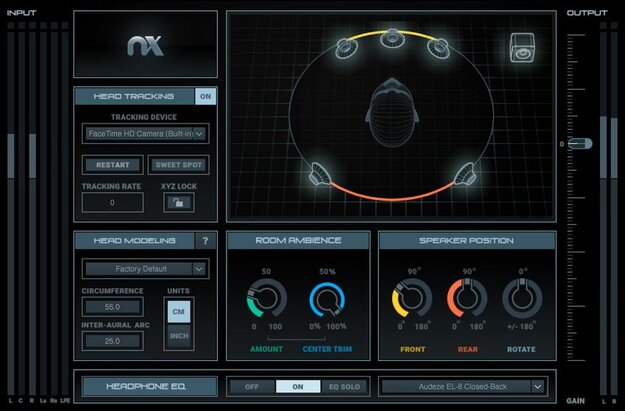This screenshot has width=625, height=411.
Task: Set Headphone EQ to OFF
Action: 252,387
